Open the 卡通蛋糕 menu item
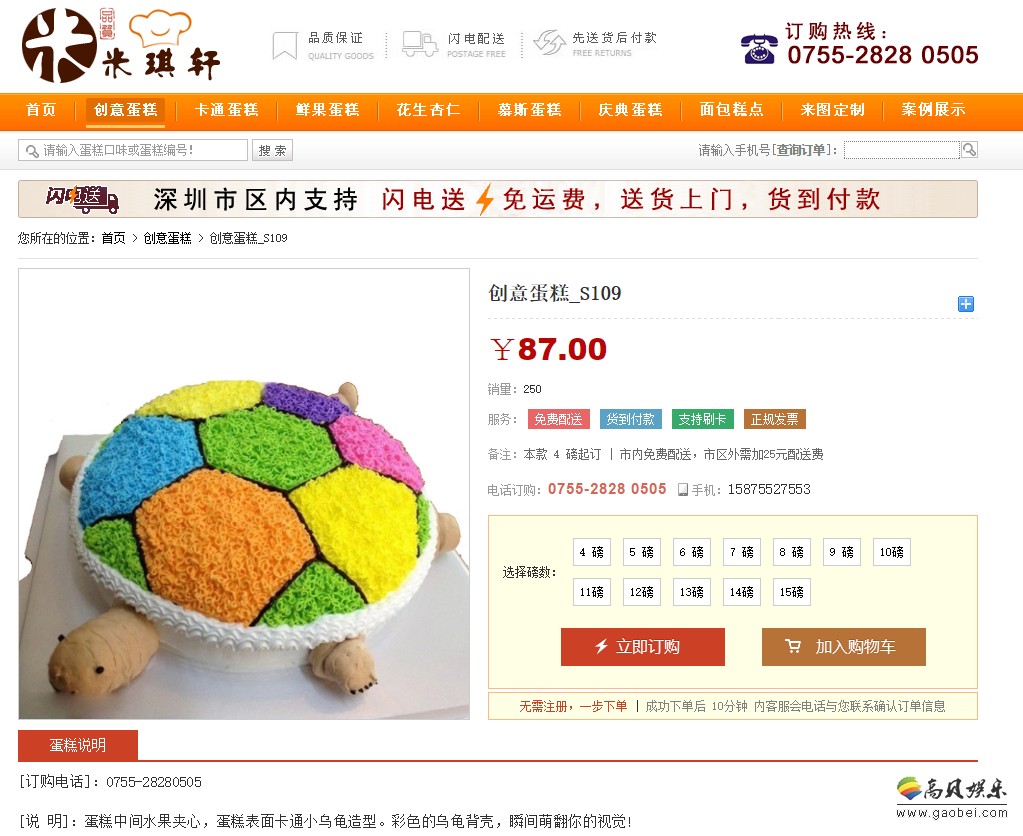 click(x=226, y=110)
